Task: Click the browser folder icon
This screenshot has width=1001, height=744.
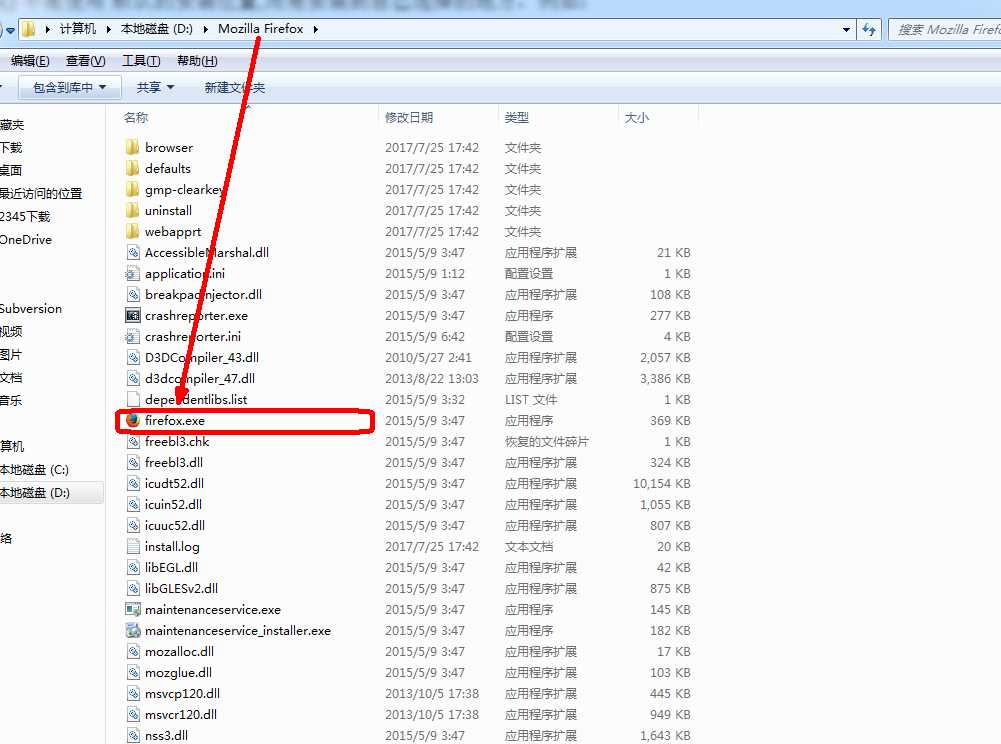Action: (132, 148)
